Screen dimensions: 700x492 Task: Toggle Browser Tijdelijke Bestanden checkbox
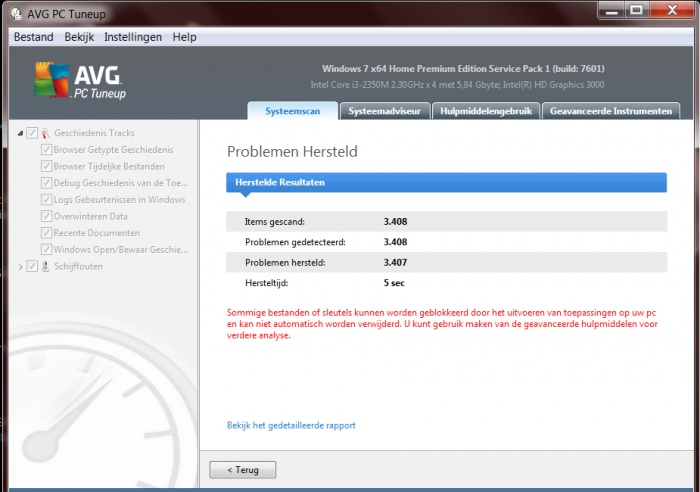pyautogui.click(x=46, y=166)
